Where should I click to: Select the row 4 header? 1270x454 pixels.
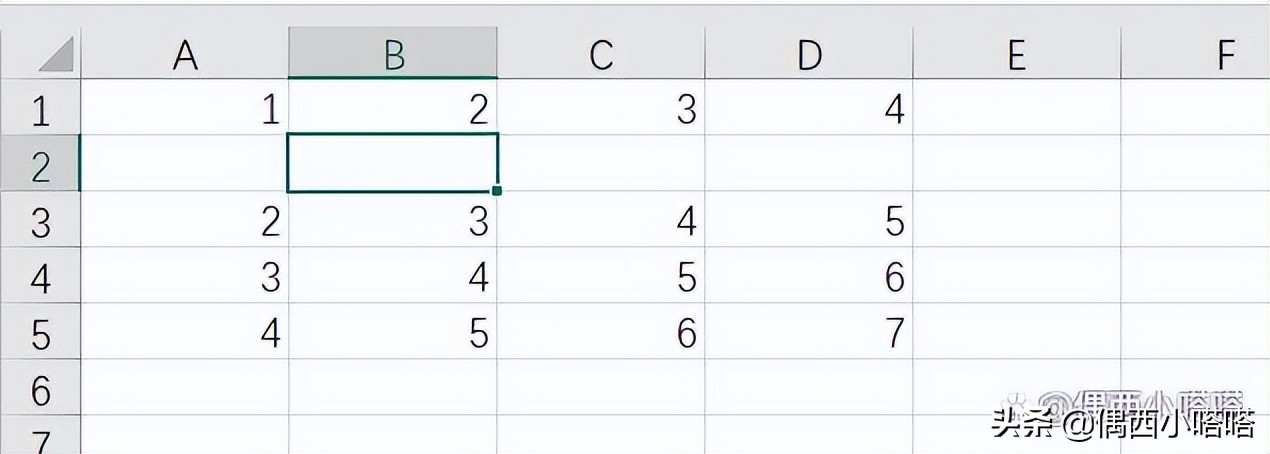click(x=40, y=277)
